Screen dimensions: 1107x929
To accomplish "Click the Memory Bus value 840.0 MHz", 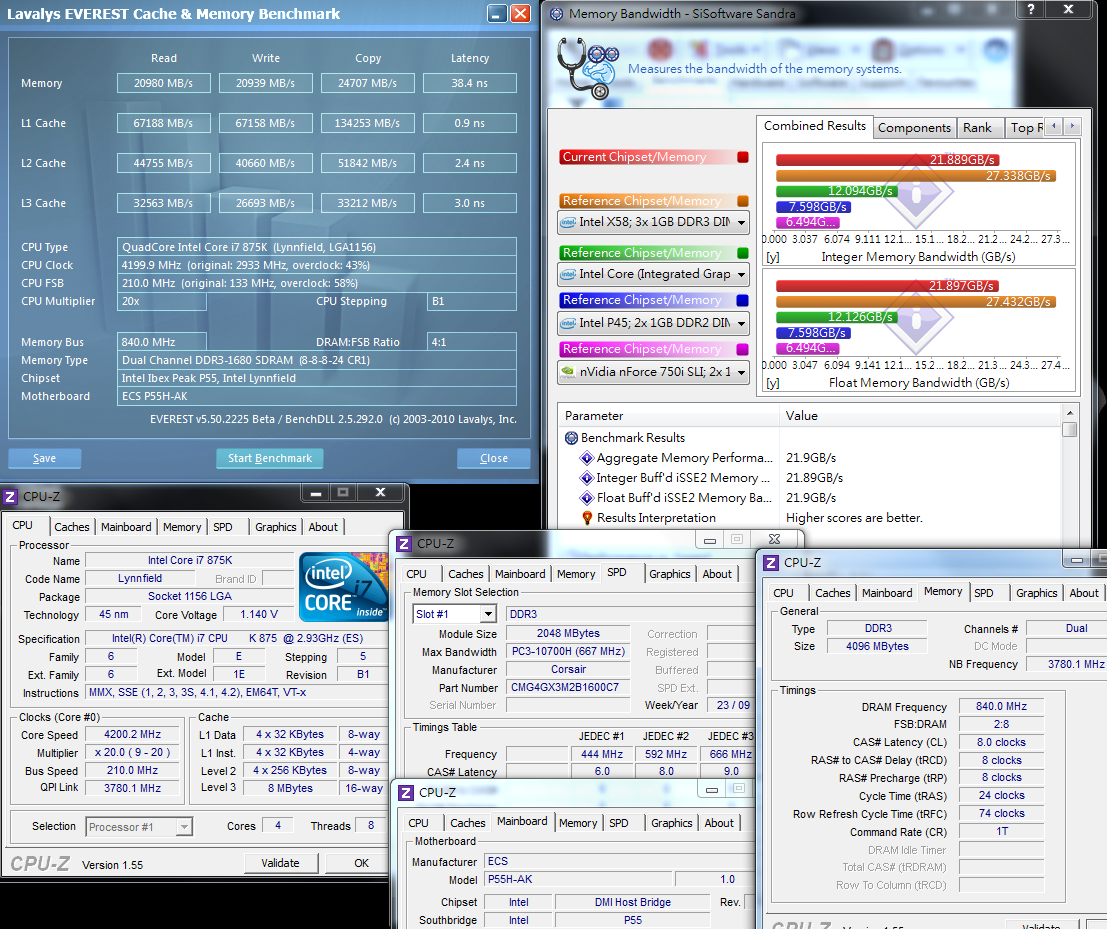I will pos(162,342).
